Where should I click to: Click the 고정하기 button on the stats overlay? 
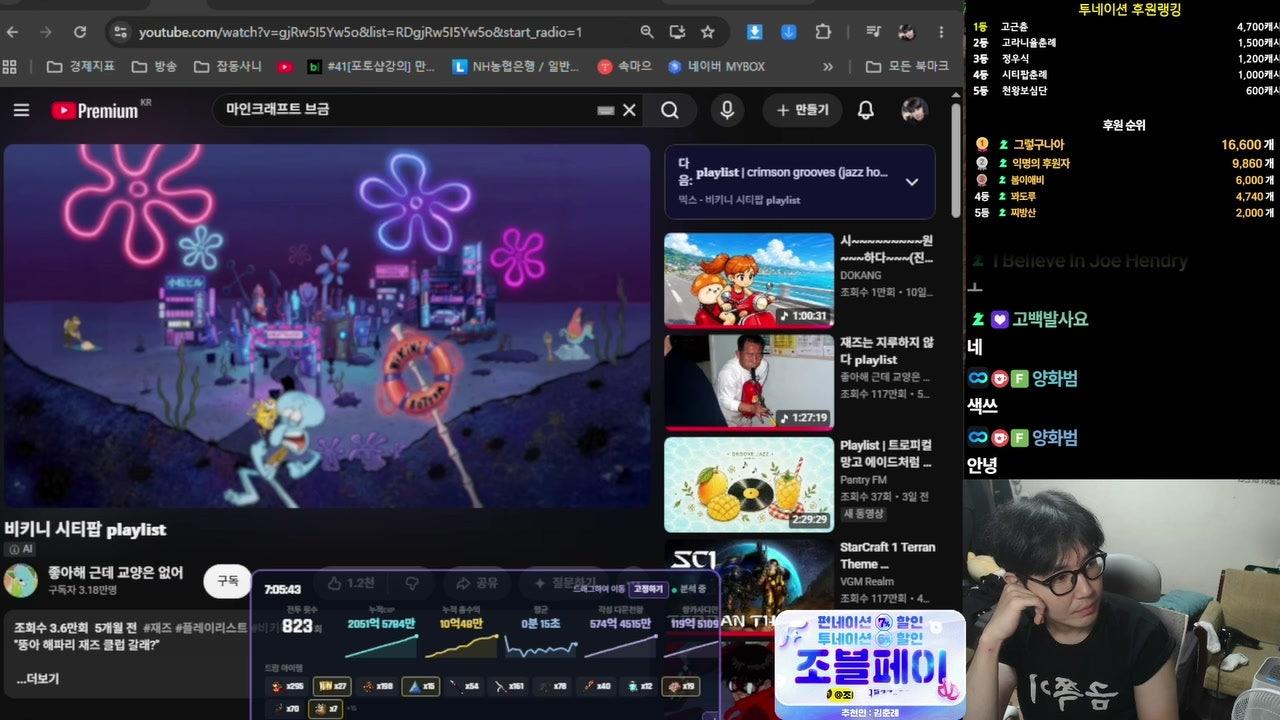tap(648, 589)
